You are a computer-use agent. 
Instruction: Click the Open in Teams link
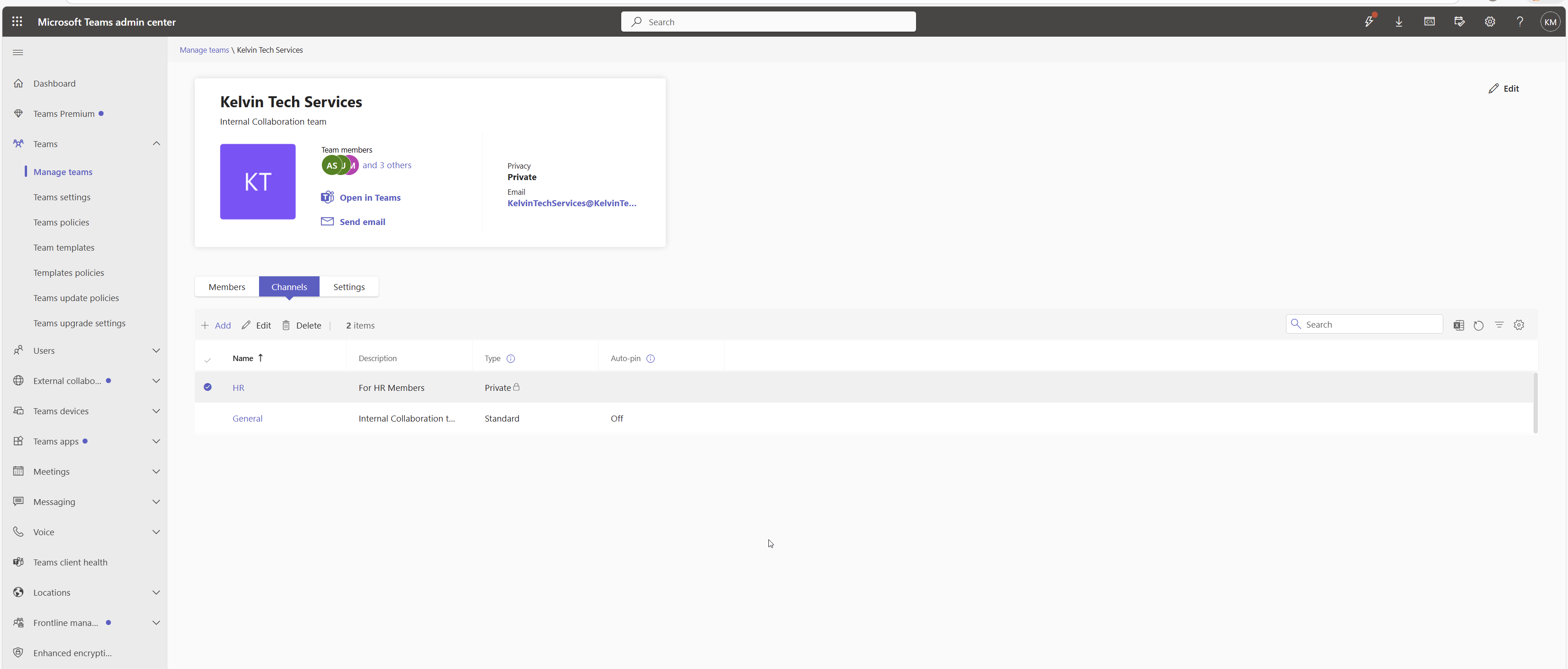(x=370, y=197)
